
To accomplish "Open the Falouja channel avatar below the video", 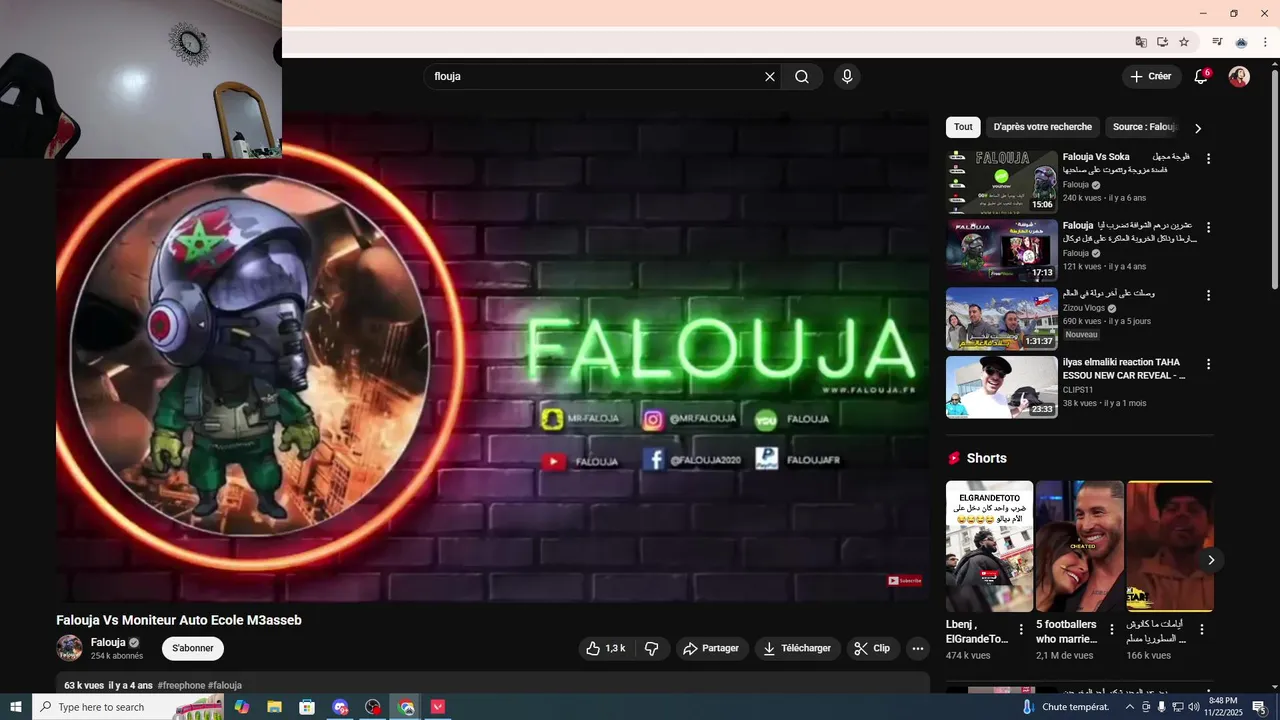I will click(x=69, y=648).
